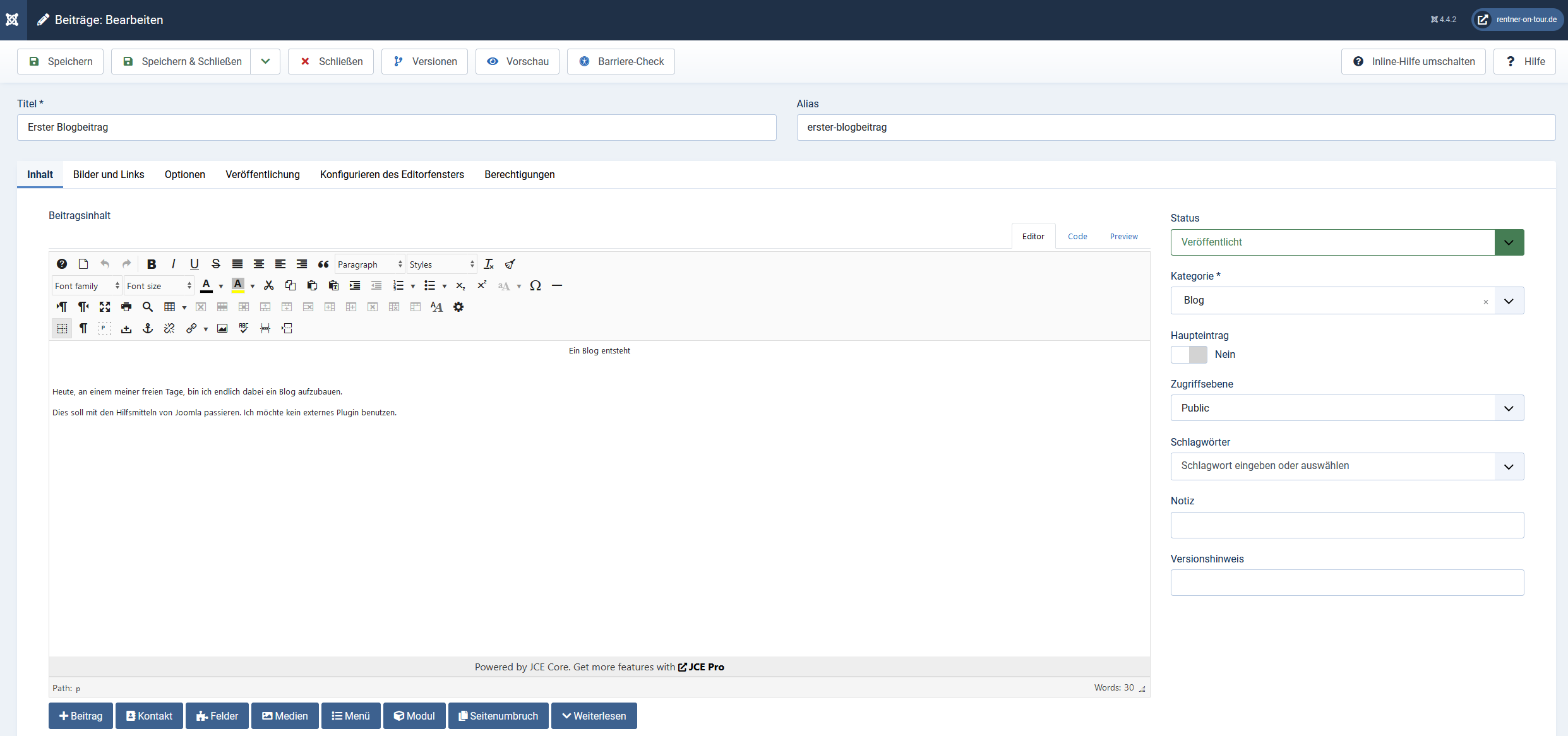Viewport: 1568px width, 736px height.
Task: Open the Paragraph format dropdown
Action: [x=369, y=264]
